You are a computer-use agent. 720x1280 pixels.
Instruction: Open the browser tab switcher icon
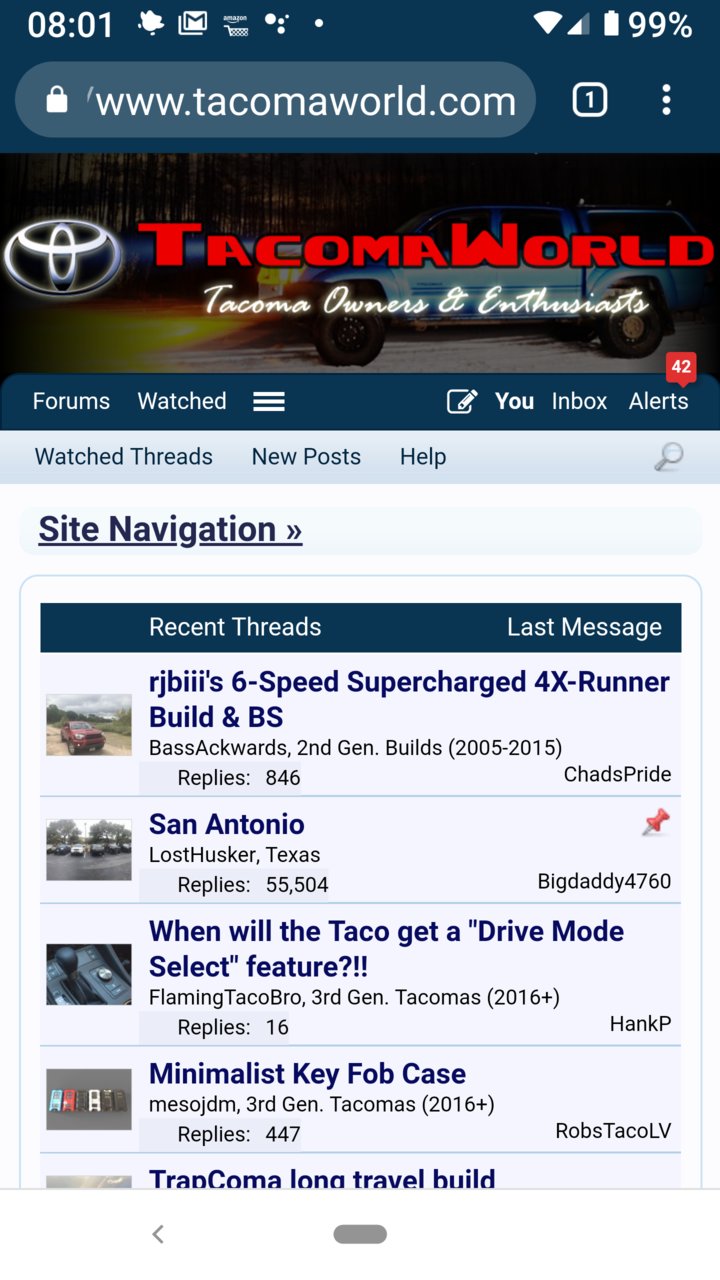(x=589, y=100)
